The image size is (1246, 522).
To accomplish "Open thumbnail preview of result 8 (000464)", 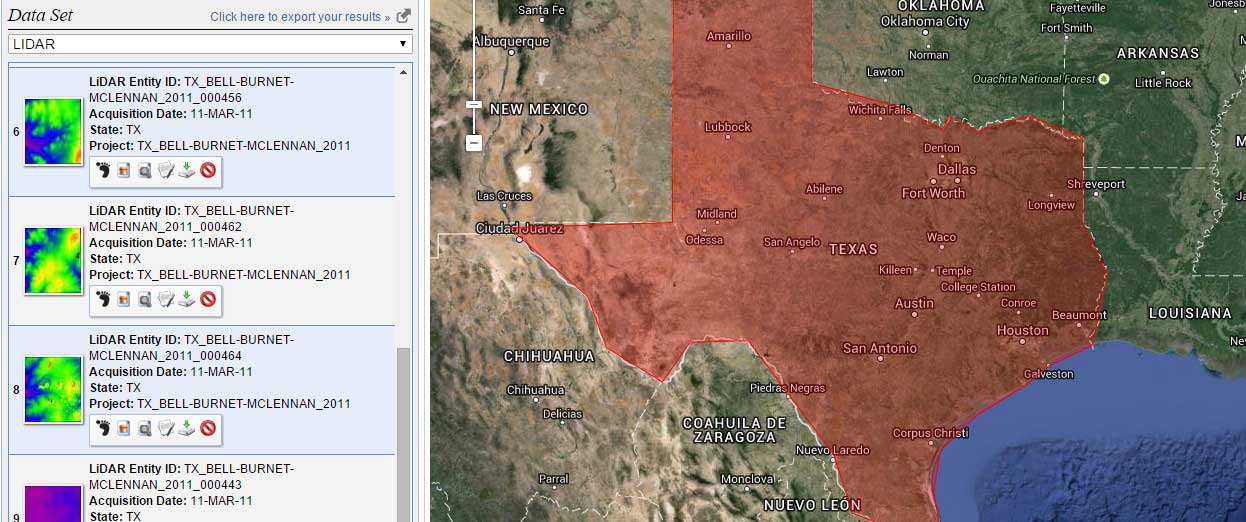I will coord(53,390).
